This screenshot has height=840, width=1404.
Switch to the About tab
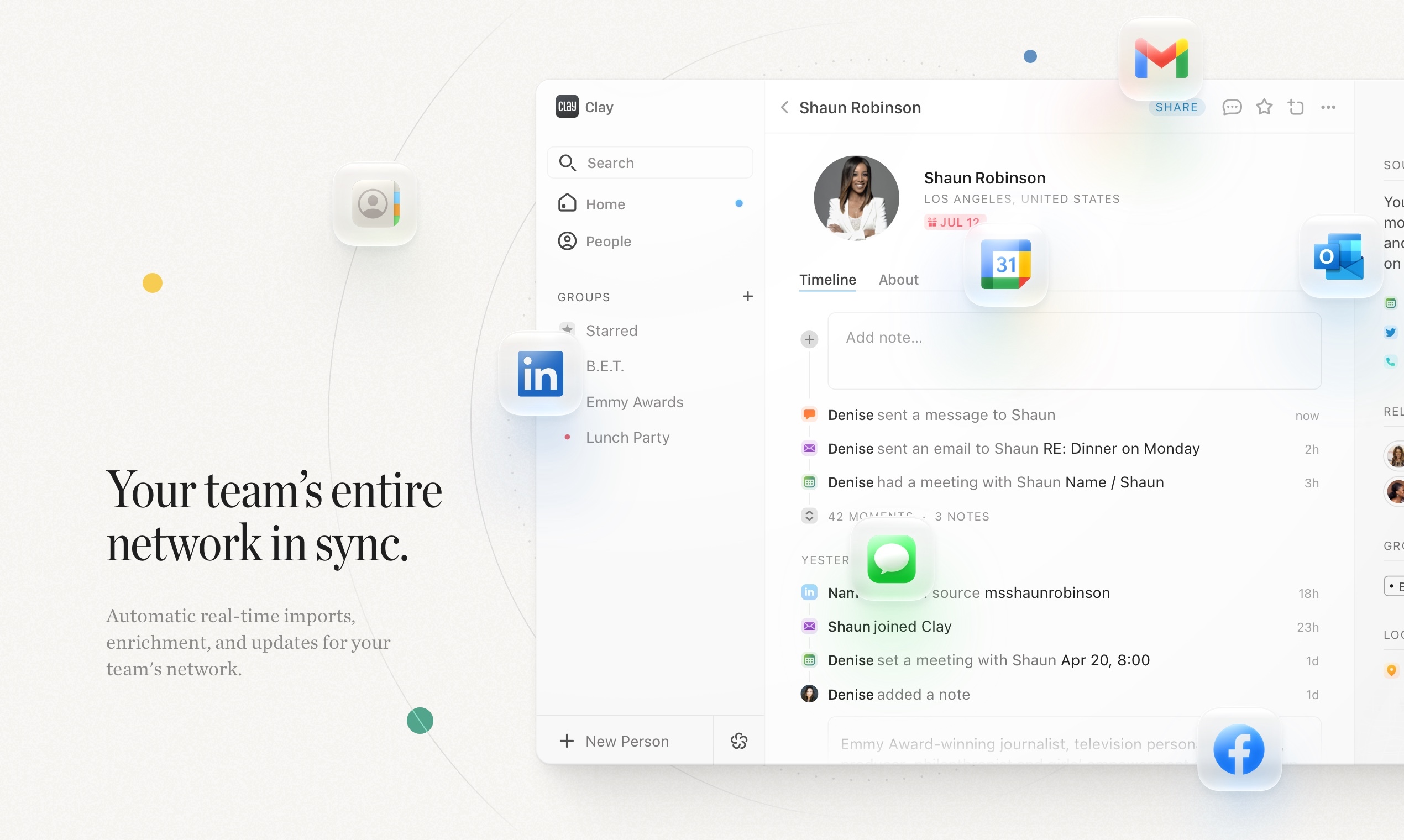[898, 280]
